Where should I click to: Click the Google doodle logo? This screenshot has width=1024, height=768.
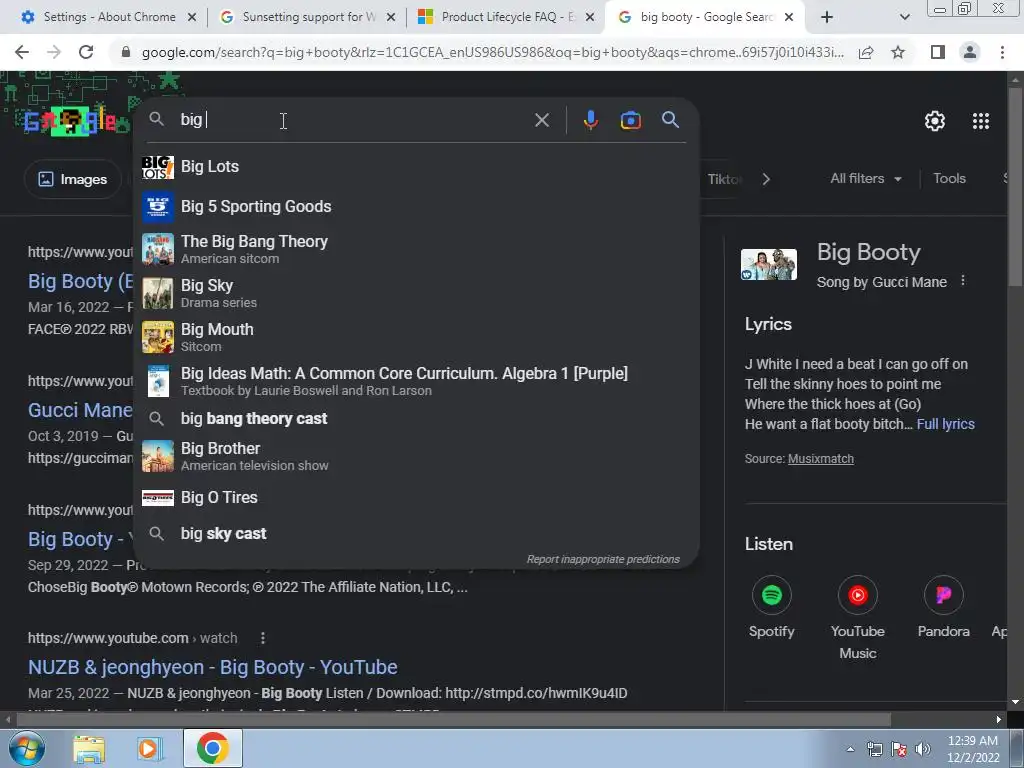pyautogui.click(x=70, y=121)
